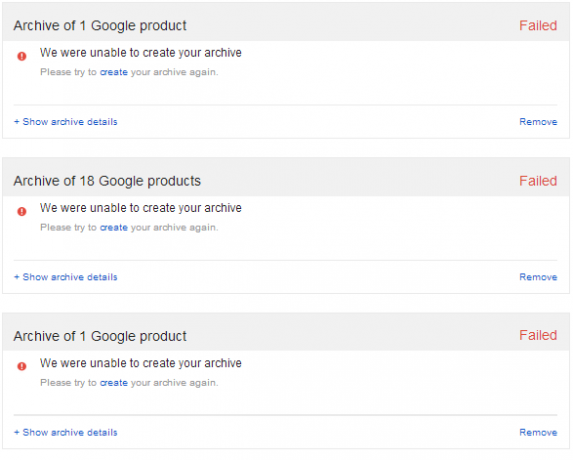This screenshot has width=573, height=460.
Task: Open the 'create' link in the first archive card
Action: click(114, 72)
